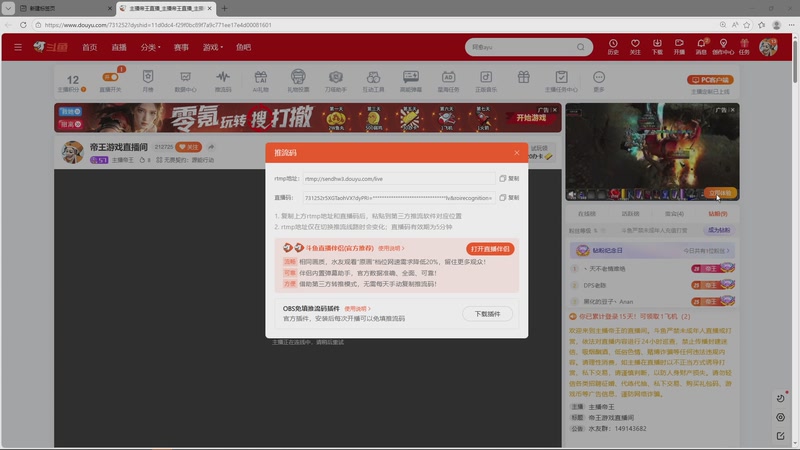
Task: Click 下载插件 button
Action: (487, 314)
